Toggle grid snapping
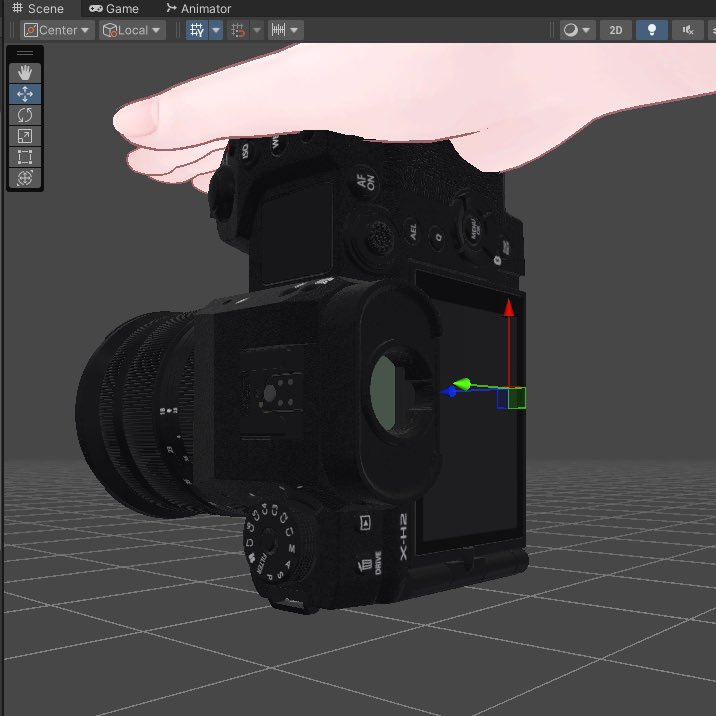716x716 pixels. click(x=238, y=30)
